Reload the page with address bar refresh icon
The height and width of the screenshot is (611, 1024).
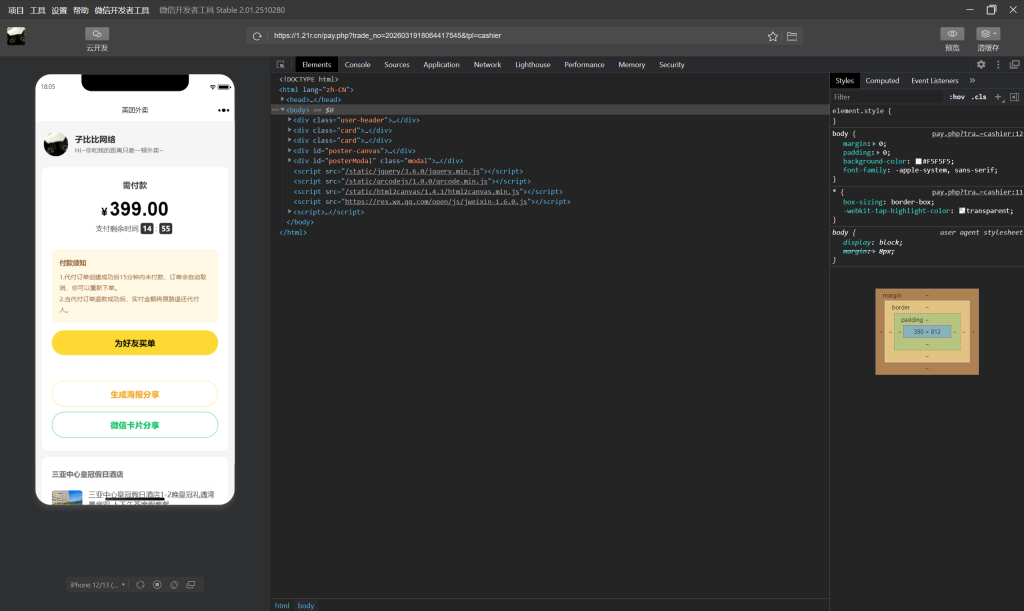tap(257, 36)
